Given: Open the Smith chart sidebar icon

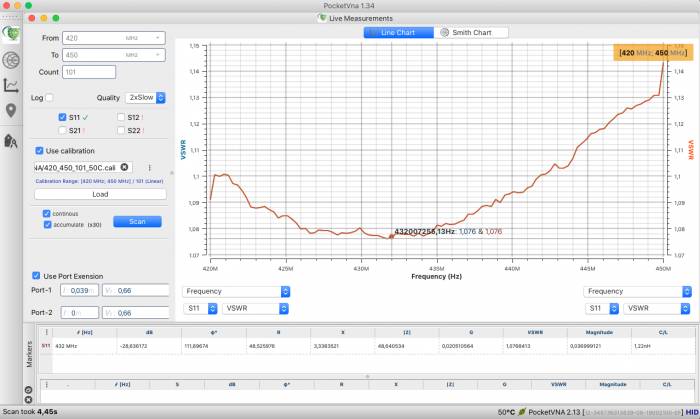Looking at the screenshot, I should [x=12, y=59].
